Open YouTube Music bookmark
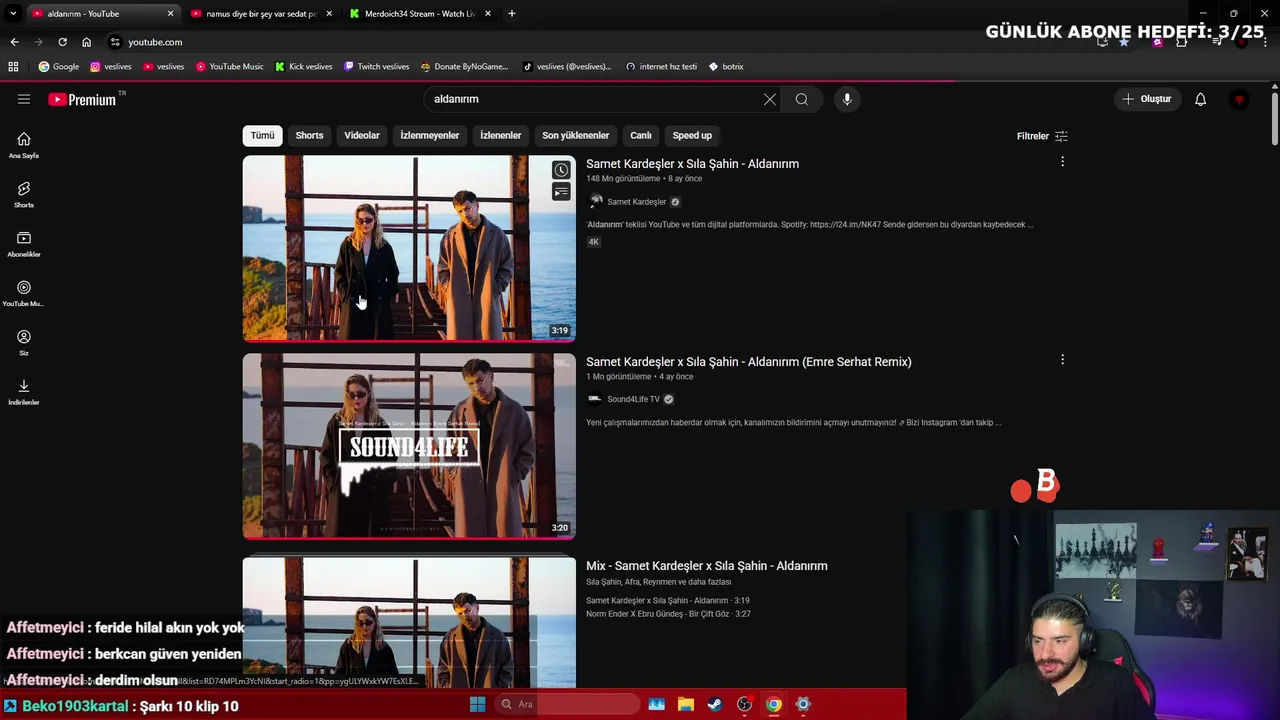This screenshot has width=1280, height=720. coord(230,67)
